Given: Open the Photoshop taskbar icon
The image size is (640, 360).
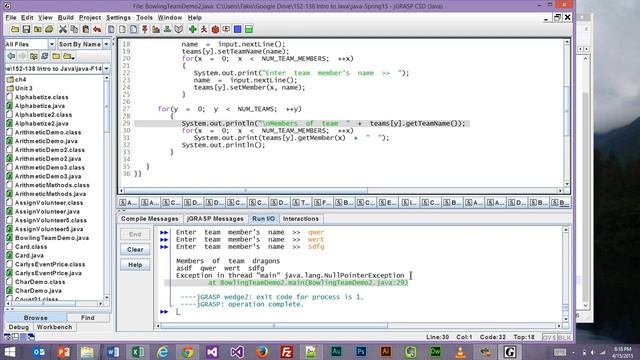Looking at the screenshot, I should (x=361, y=351).
